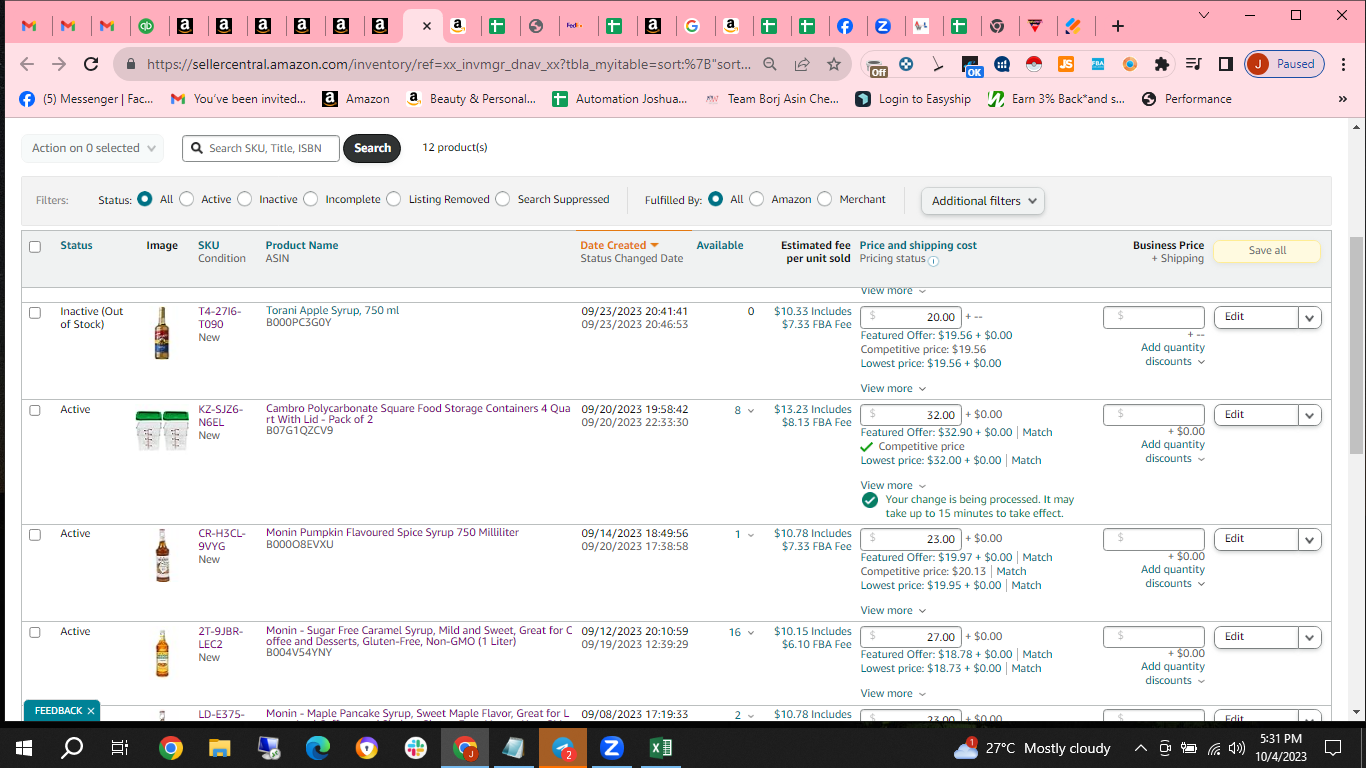The width and height of the screenshot is (1366, 768).
Task: Open Task View on the taskbar
Action: click(x=120, y=748)
